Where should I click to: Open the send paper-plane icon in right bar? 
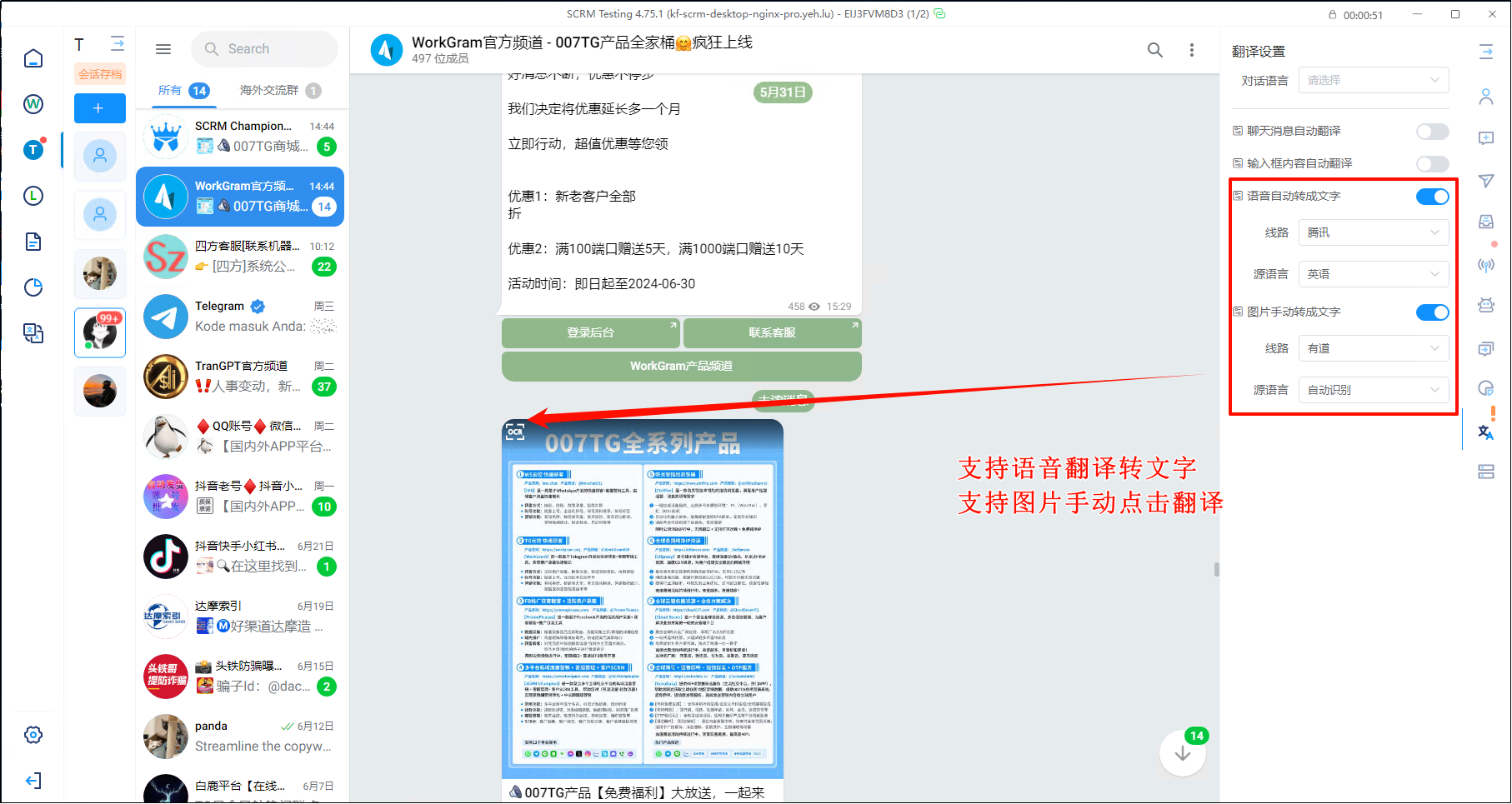click(x=1486, y=180)
